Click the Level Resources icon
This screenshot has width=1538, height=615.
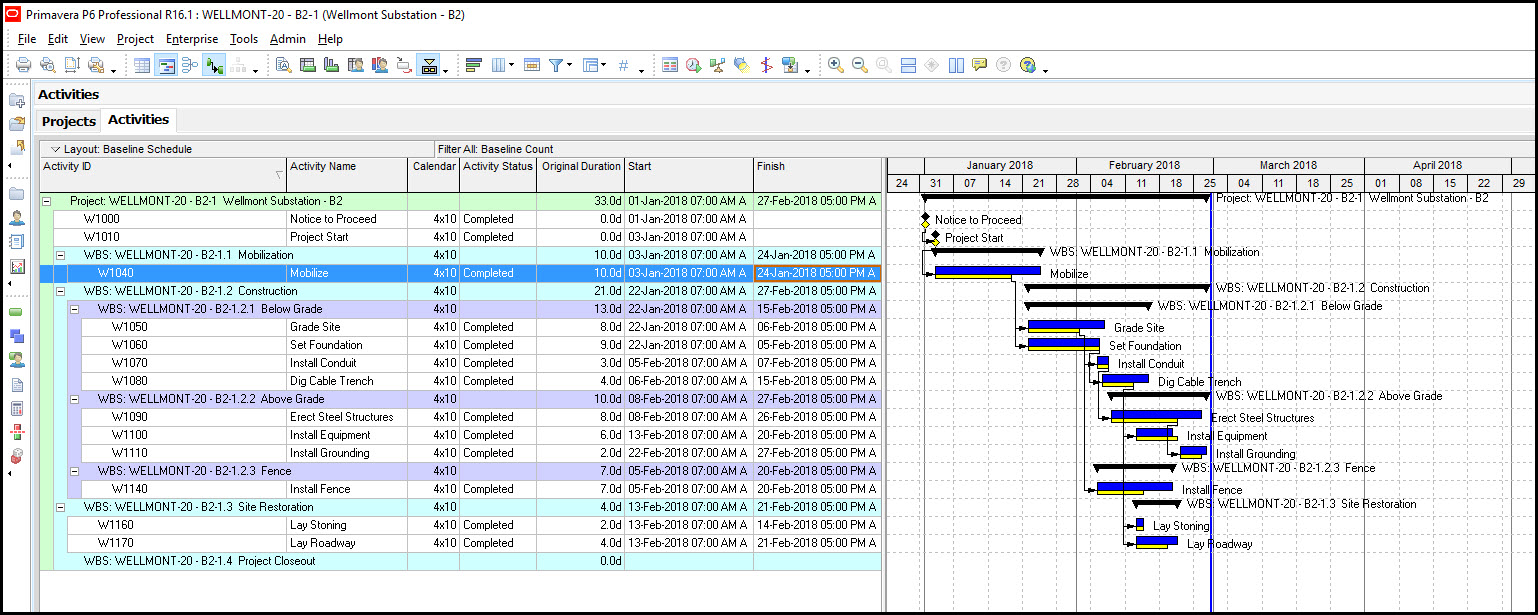(x=718, y=65)
